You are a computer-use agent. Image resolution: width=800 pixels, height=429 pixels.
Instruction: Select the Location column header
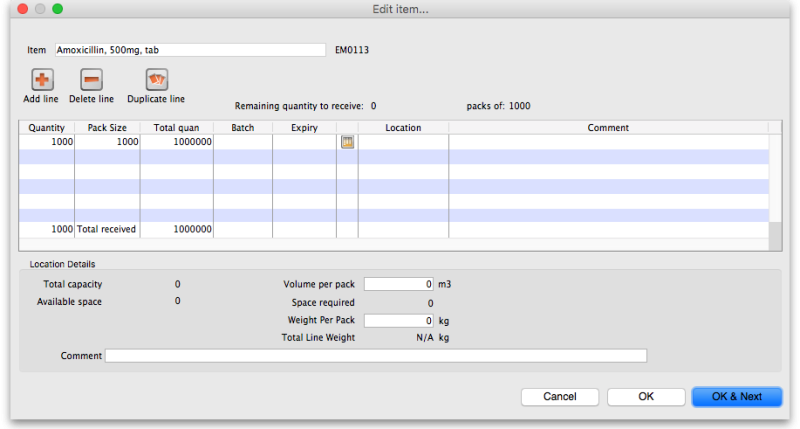point(403,128)
